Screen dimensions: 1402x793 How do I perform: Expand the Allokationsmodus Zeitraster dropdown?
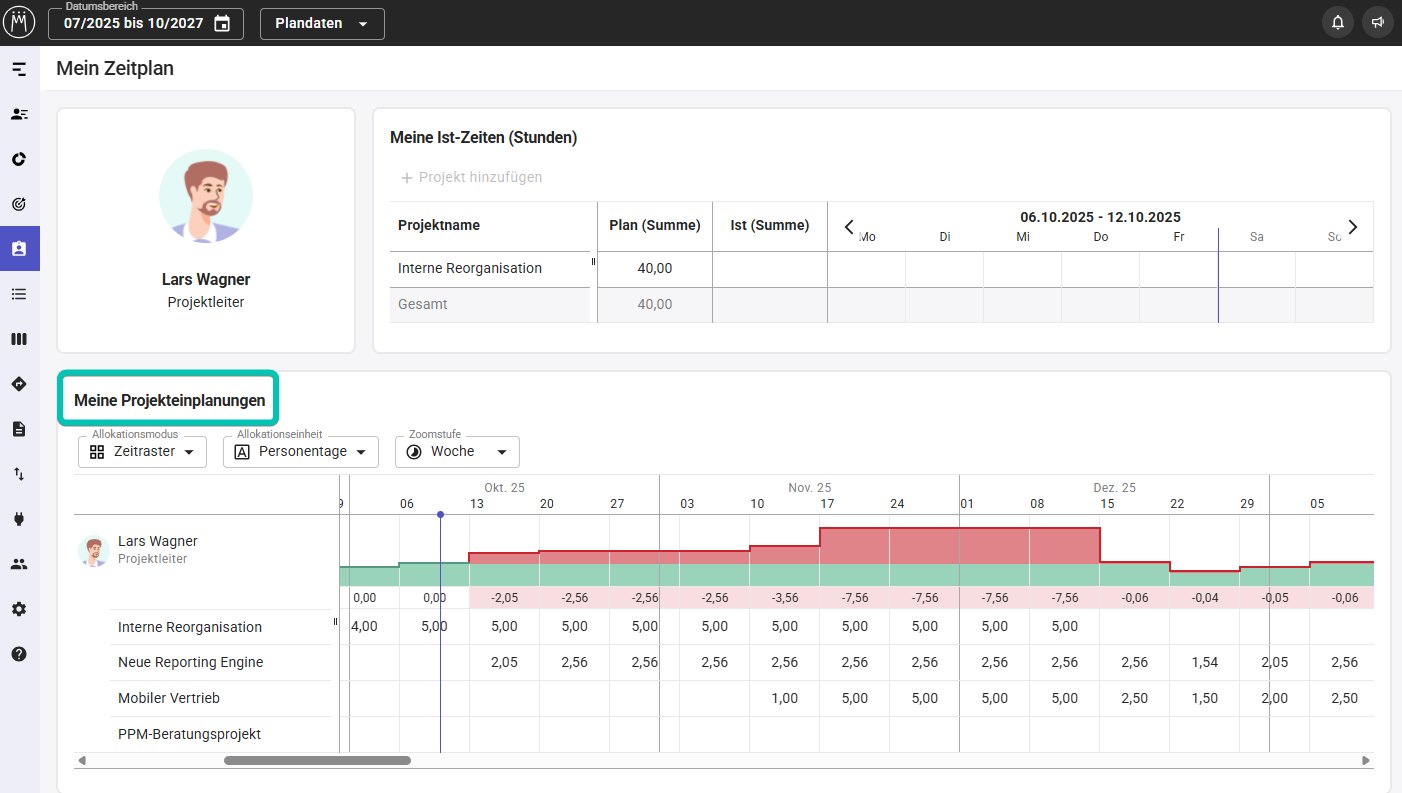tap(142, 452)
